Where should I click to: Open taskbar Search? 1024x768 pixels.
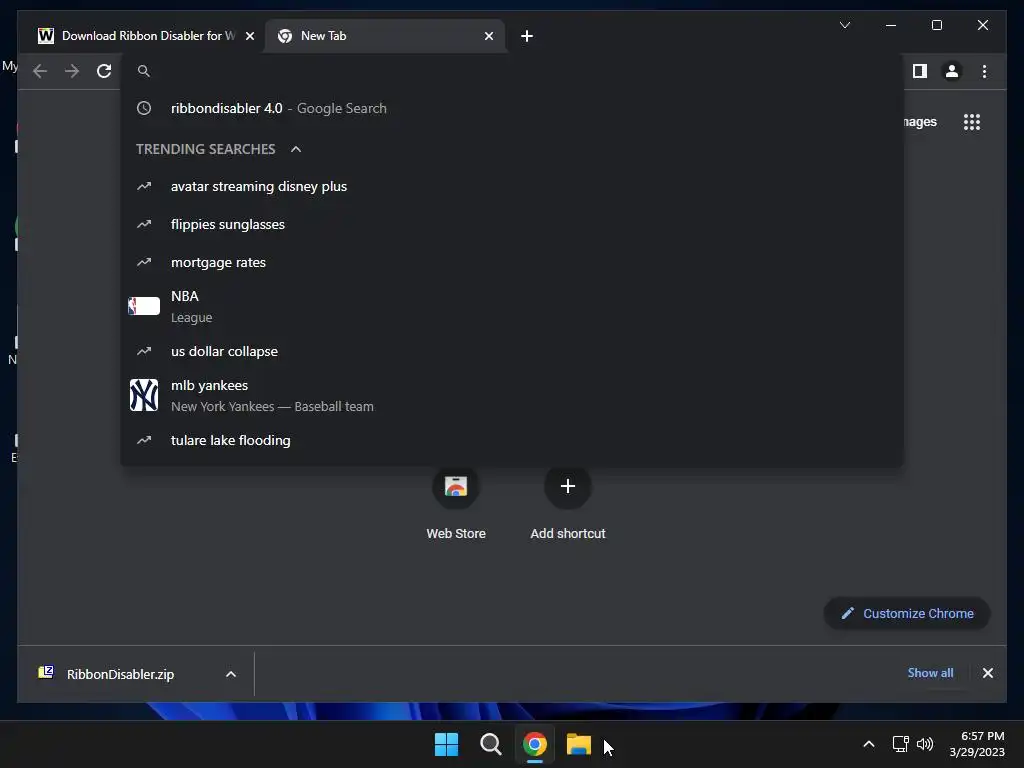490,744
